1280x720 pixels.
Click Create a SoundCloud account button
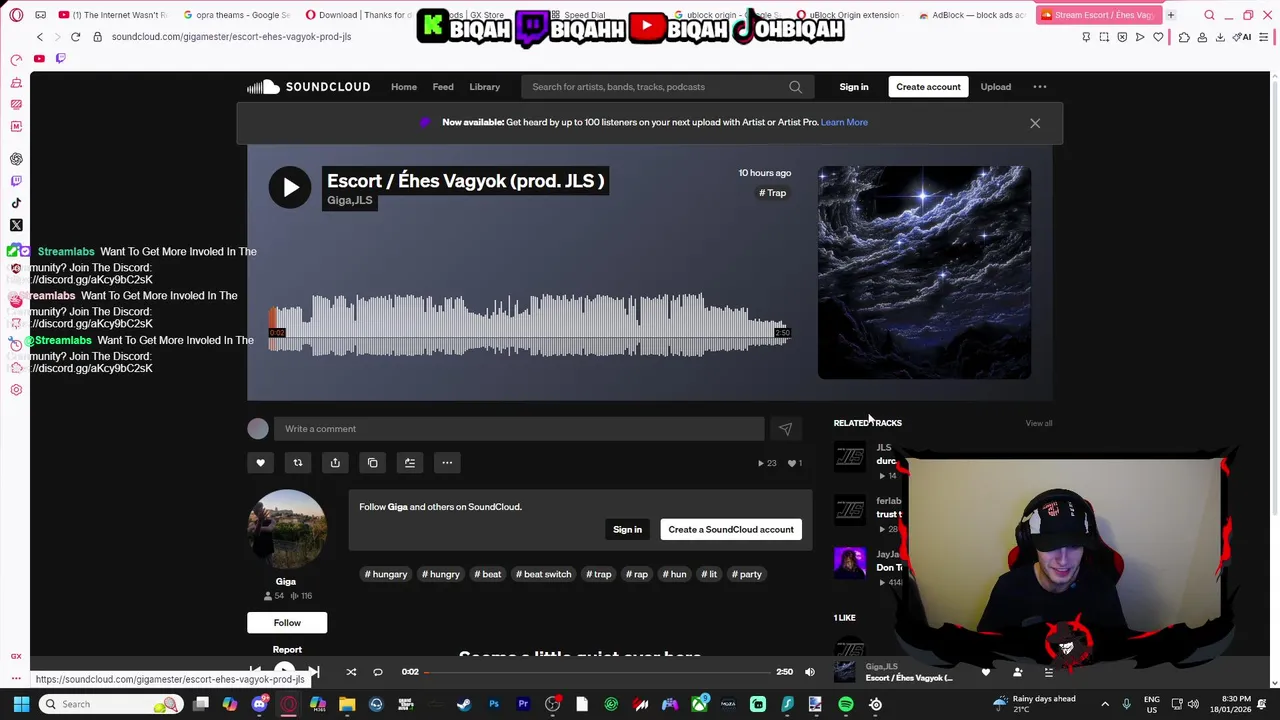point(731,530)
